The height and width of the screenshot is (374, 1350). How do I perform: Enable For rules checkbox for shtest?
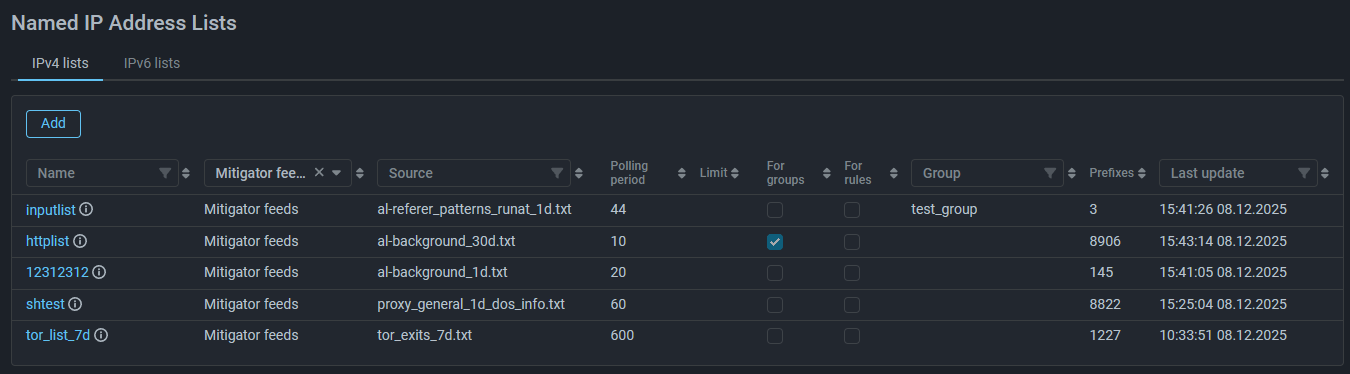[852, 304]
